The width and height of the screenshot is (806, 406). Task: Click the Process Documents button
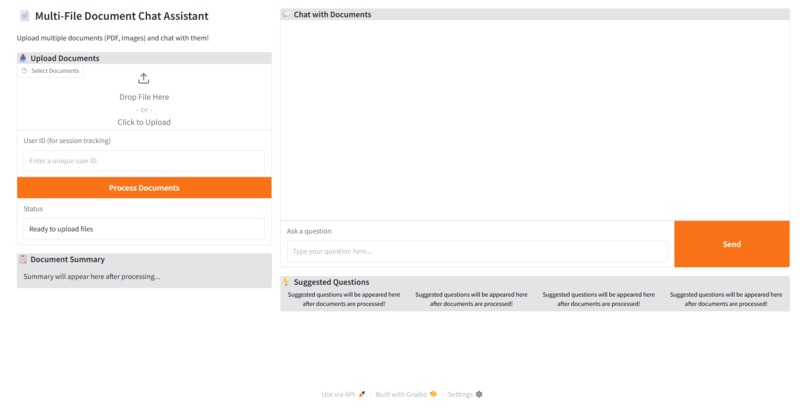144,188
